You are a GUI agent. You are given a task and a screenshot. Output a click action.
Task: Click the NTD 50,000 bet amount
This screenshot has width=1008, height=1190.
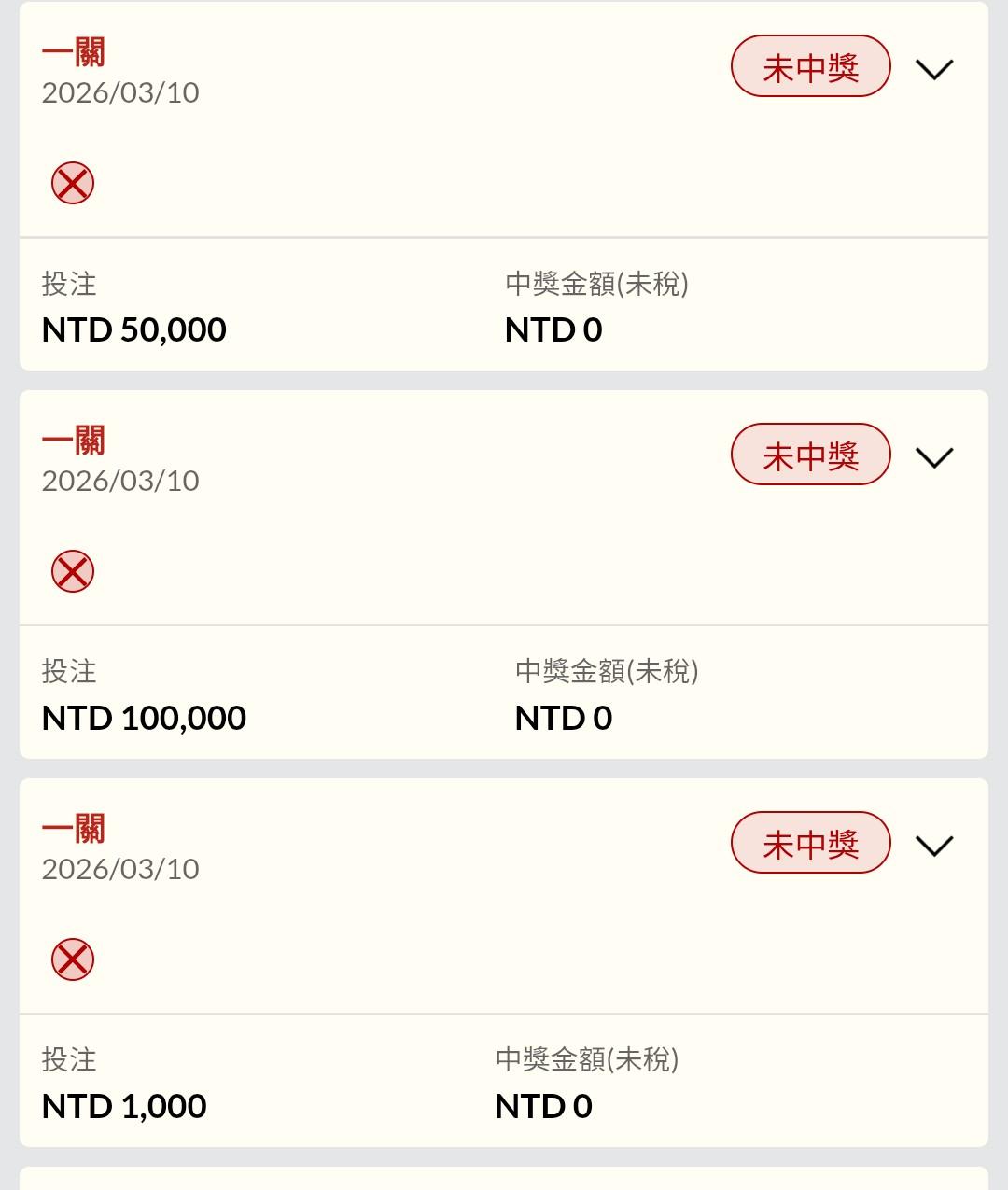[x=134, y=329]
